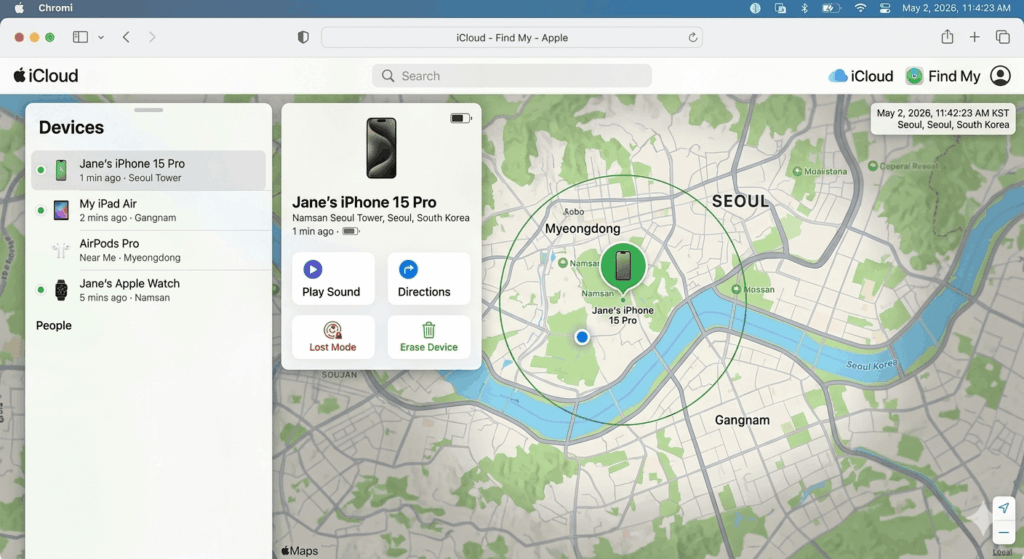Viewport: 1024px width, 559px height.
Task: Click the Devices heading
Action: 71,127
